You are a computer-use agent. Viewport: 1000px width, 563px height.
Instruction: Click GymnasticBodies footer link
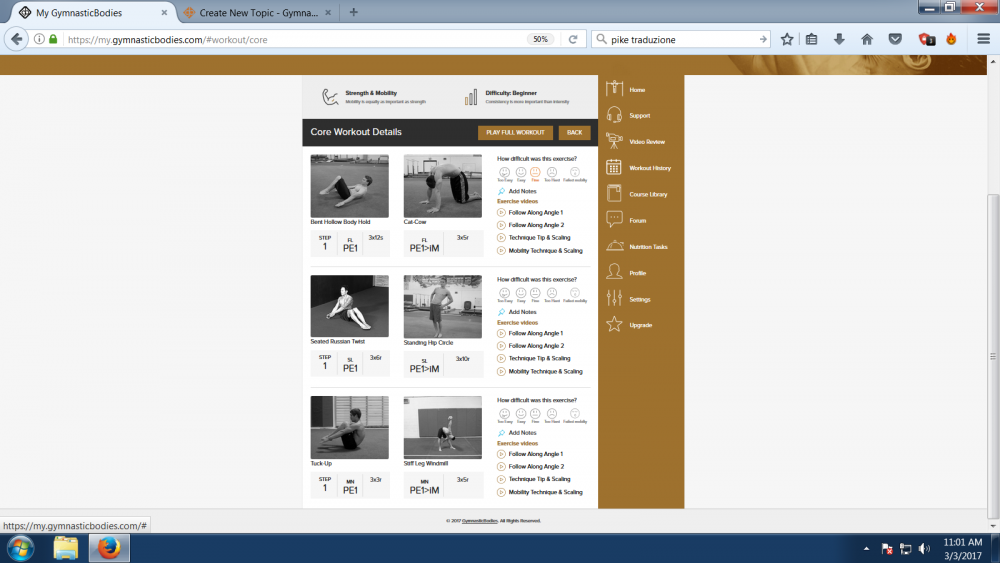tap(480, 521)
